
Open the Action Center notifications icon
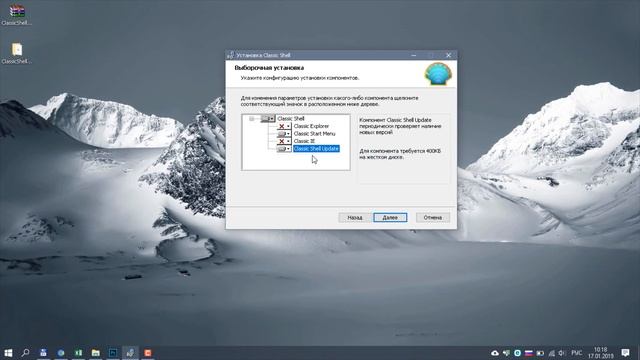(625, 353)
